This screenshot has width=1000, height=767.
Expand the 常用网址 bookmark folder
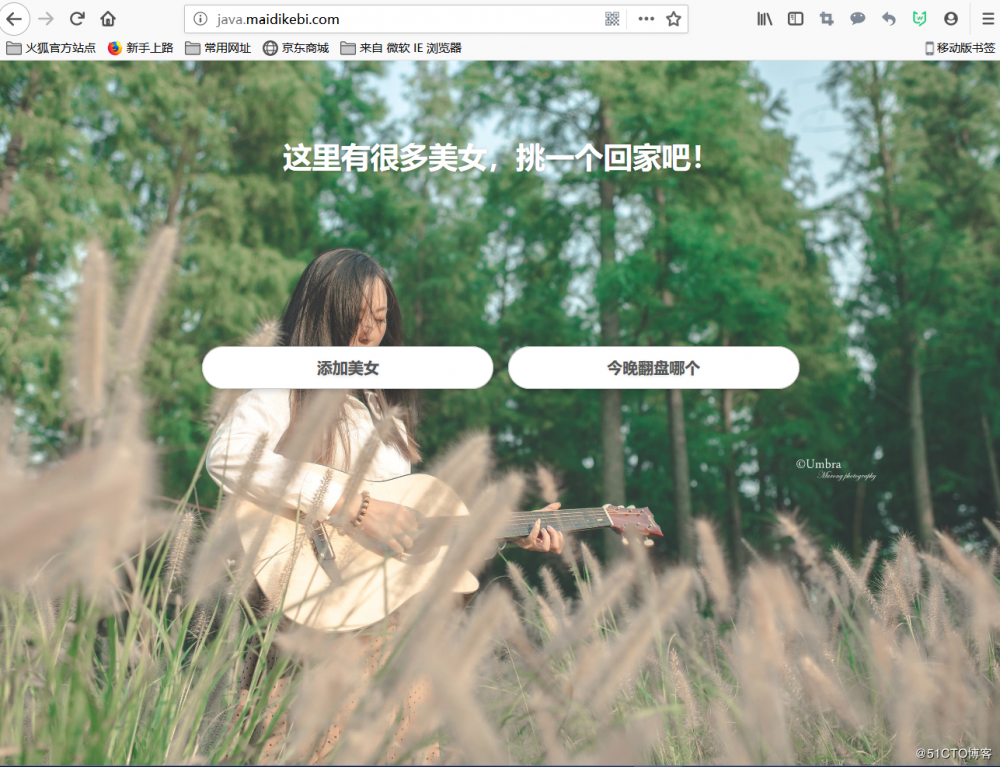coord(218,48)
